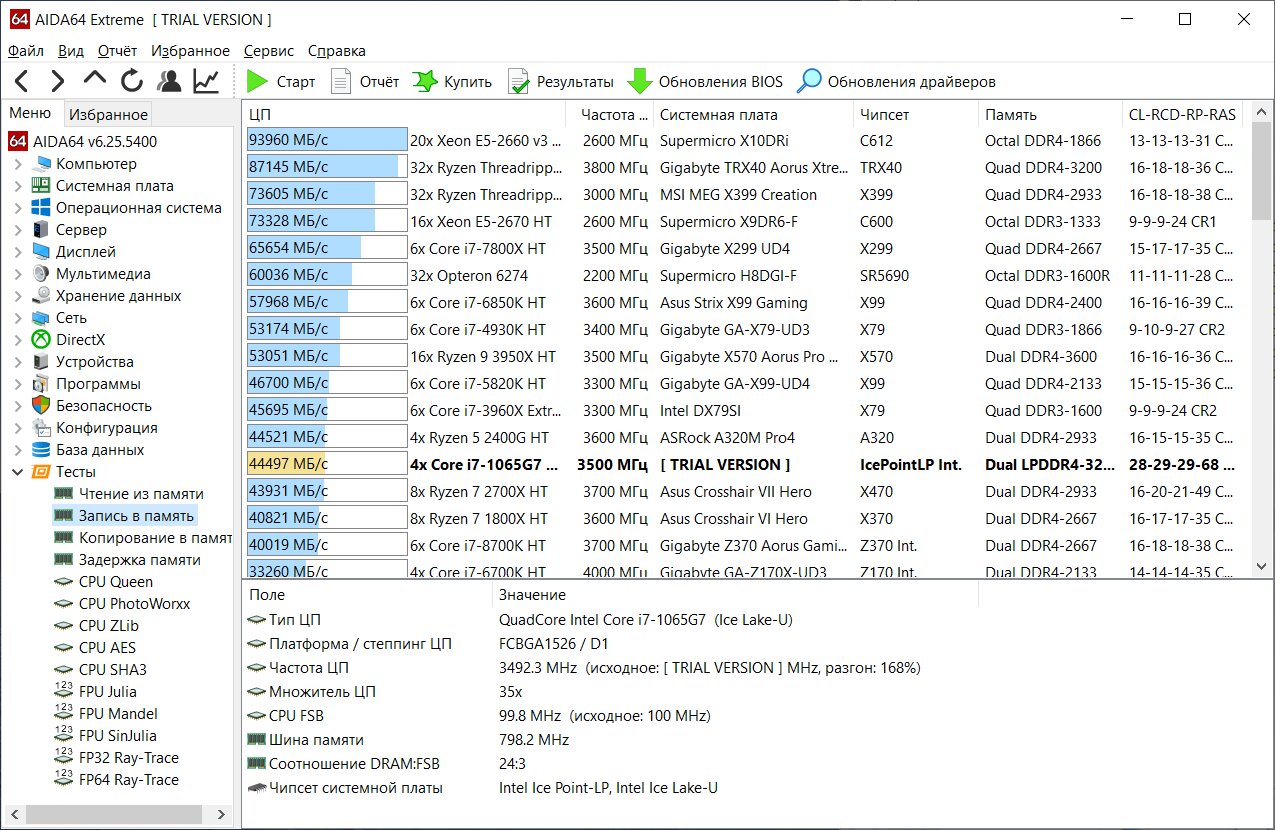This screenshot has height=830, width=1275.
Task: Sort by the Память column header
Action: (x=1049, y=114)
